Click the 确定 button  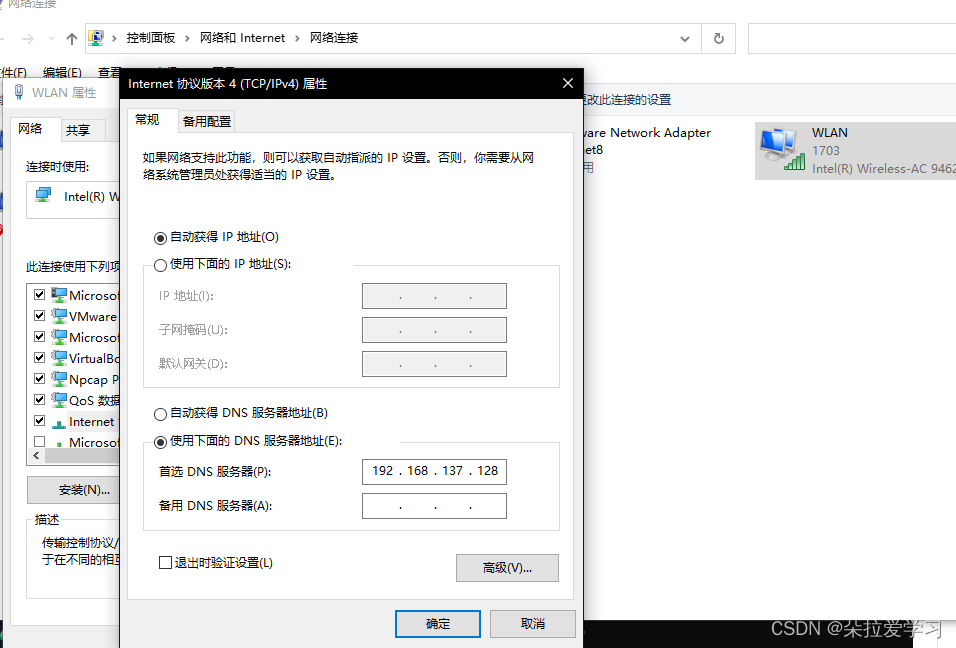point(437,623)
